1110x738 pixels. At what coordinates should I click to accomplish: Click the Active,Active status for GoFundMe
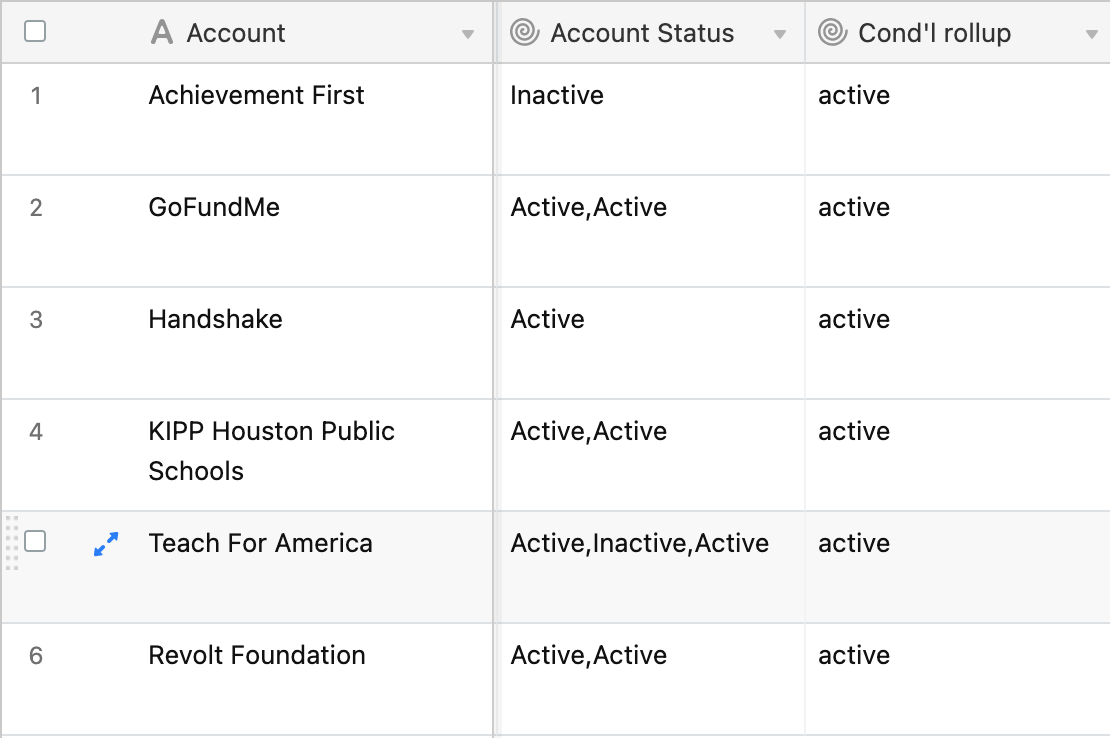tap(588, 207)
